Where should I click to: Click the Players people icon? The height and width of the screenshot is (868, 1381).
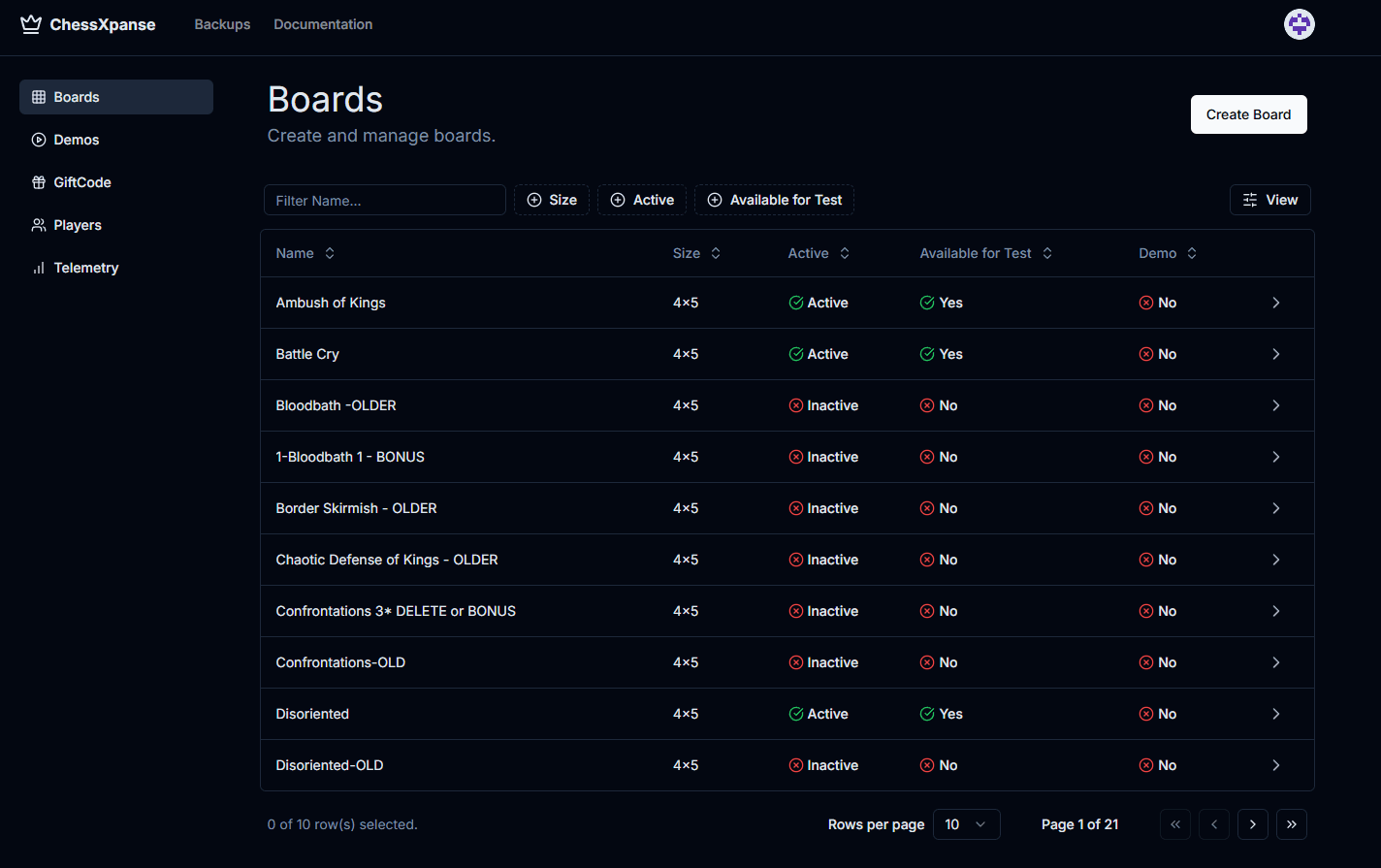pyautogui.click(x=39, y=224)
